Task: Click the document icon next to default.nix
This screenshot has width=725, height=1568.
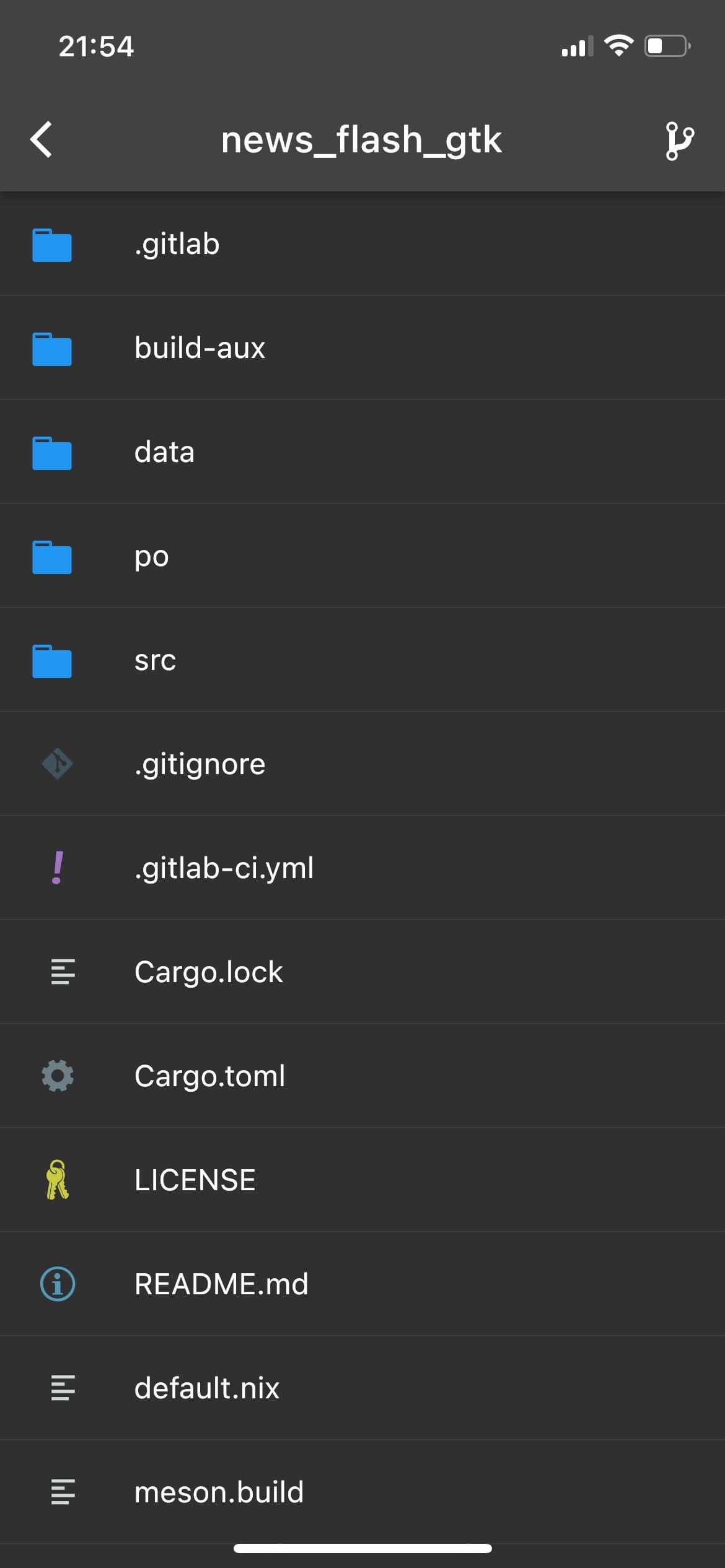Action: (x=61, y=1388)
